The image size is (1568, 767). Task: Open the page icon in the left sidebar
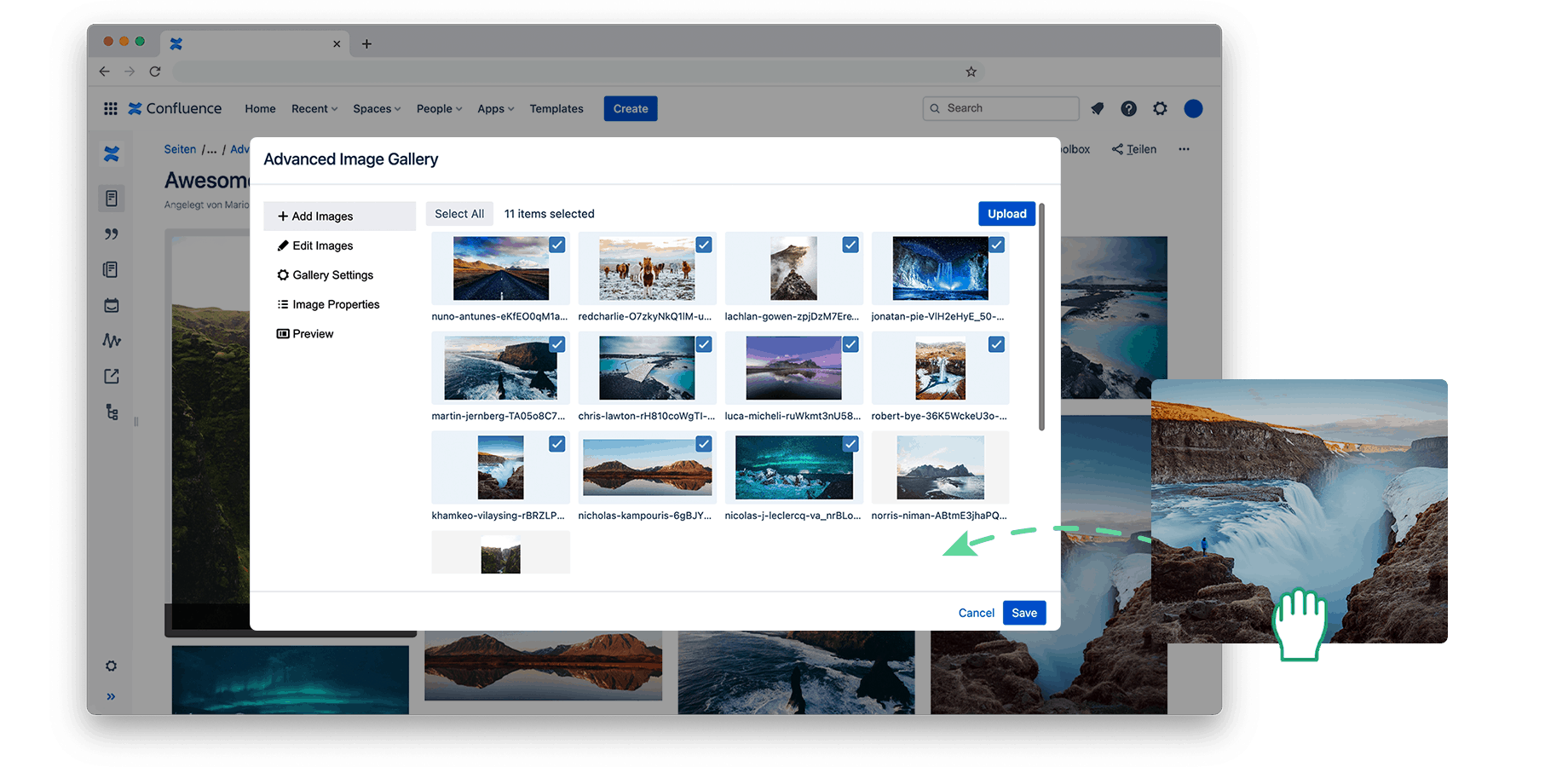pyautogui.click(x=112, y=199)
